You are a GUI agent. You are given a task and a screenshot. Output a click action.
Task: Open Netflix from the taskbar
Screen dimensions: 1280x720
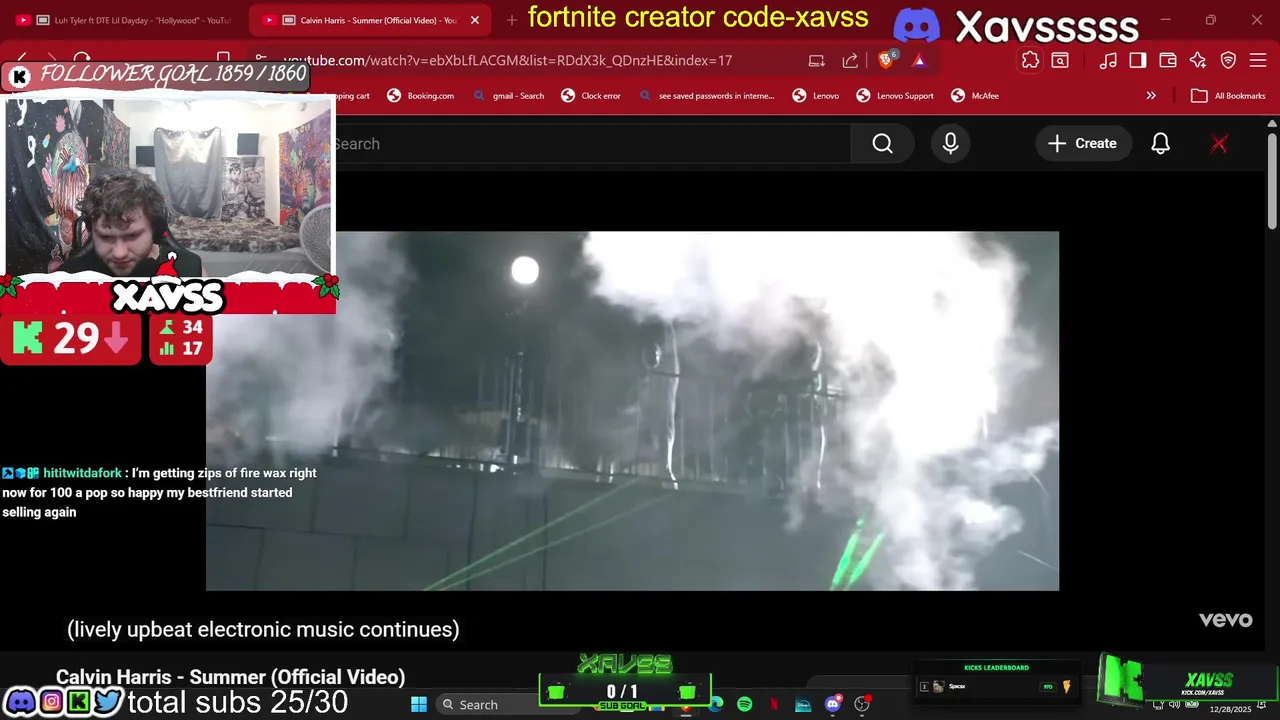point(773,704)
